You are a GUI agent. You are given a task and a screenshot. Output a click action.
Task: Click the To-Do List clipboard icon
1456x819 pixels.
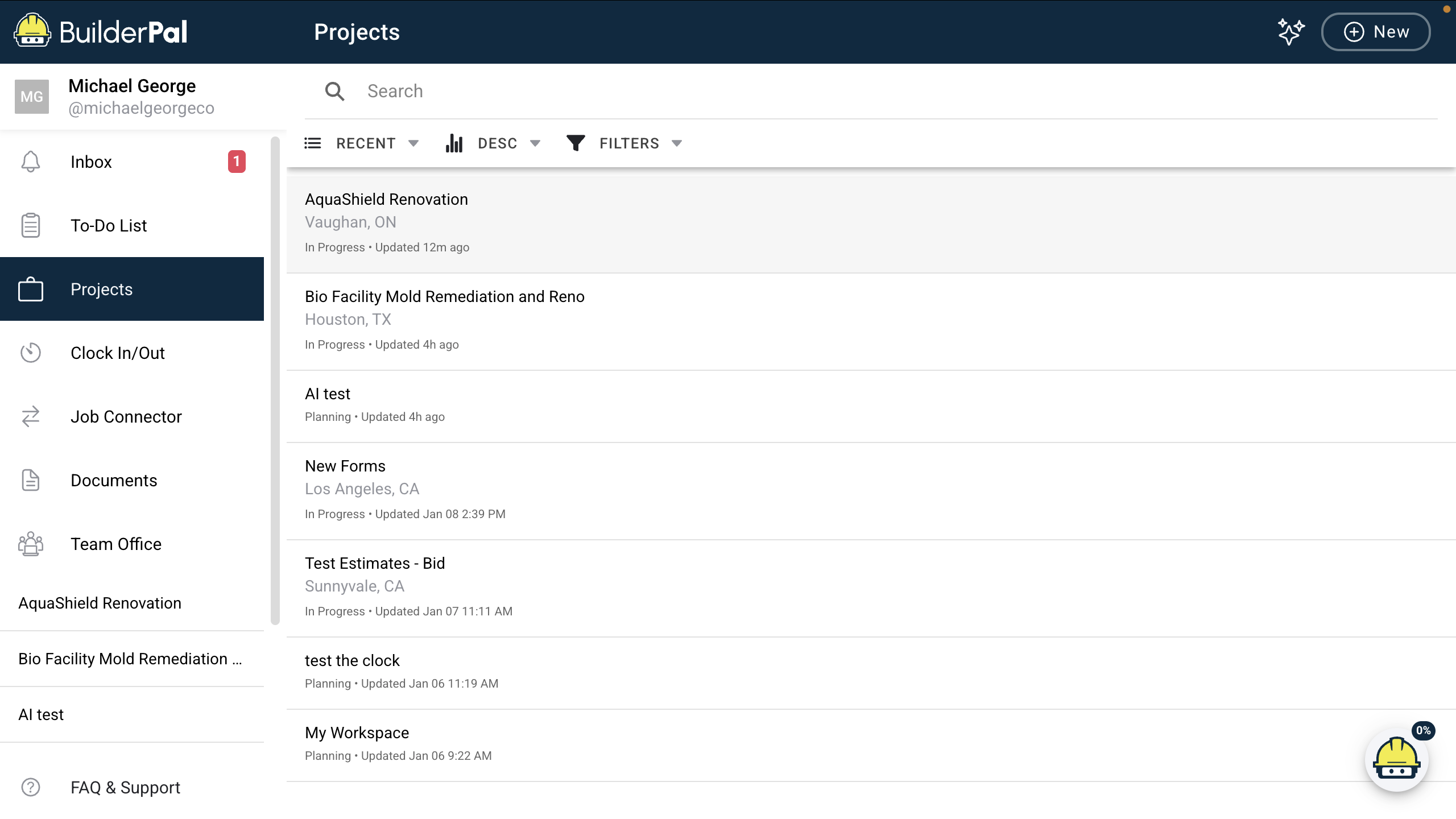(31, 225)
